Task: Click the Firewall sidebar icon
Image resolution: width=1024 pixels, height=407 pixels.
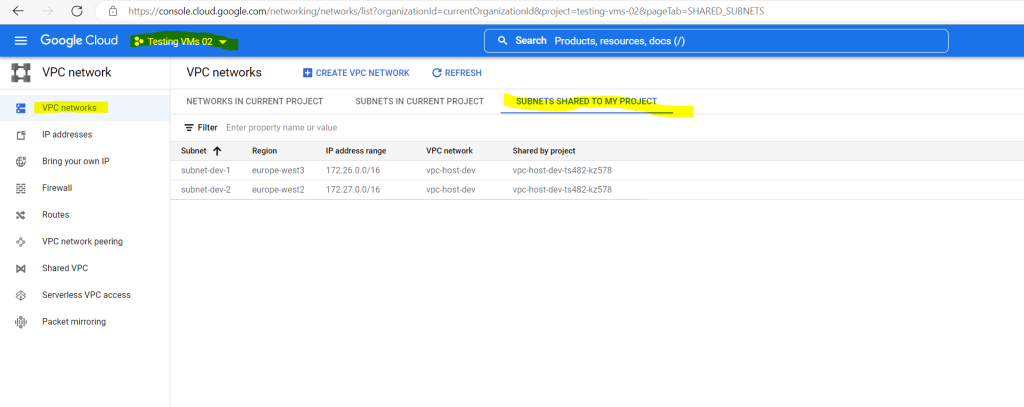Action: coord(21,188)
